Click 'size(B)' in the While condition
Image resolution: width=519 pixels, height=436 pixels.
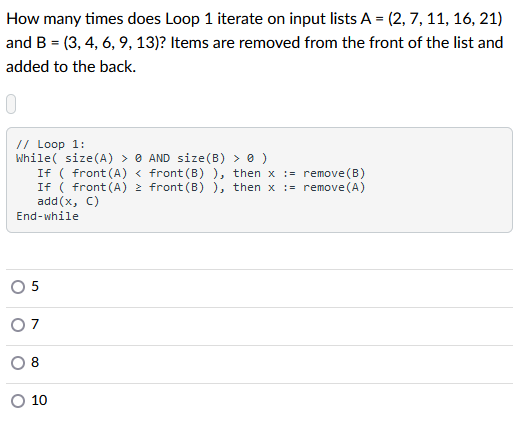(x=201, y=158)
